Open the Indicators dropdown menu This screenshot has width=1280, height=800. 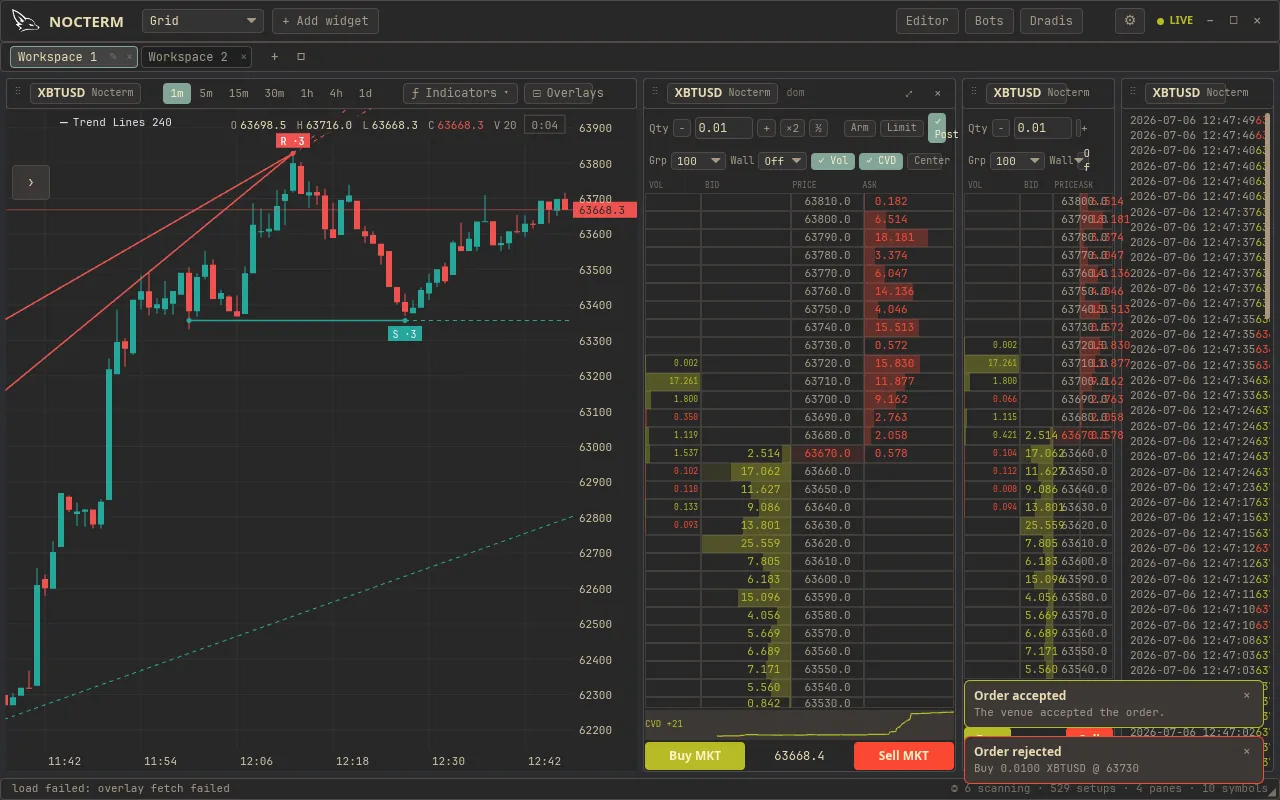(460, 93)
